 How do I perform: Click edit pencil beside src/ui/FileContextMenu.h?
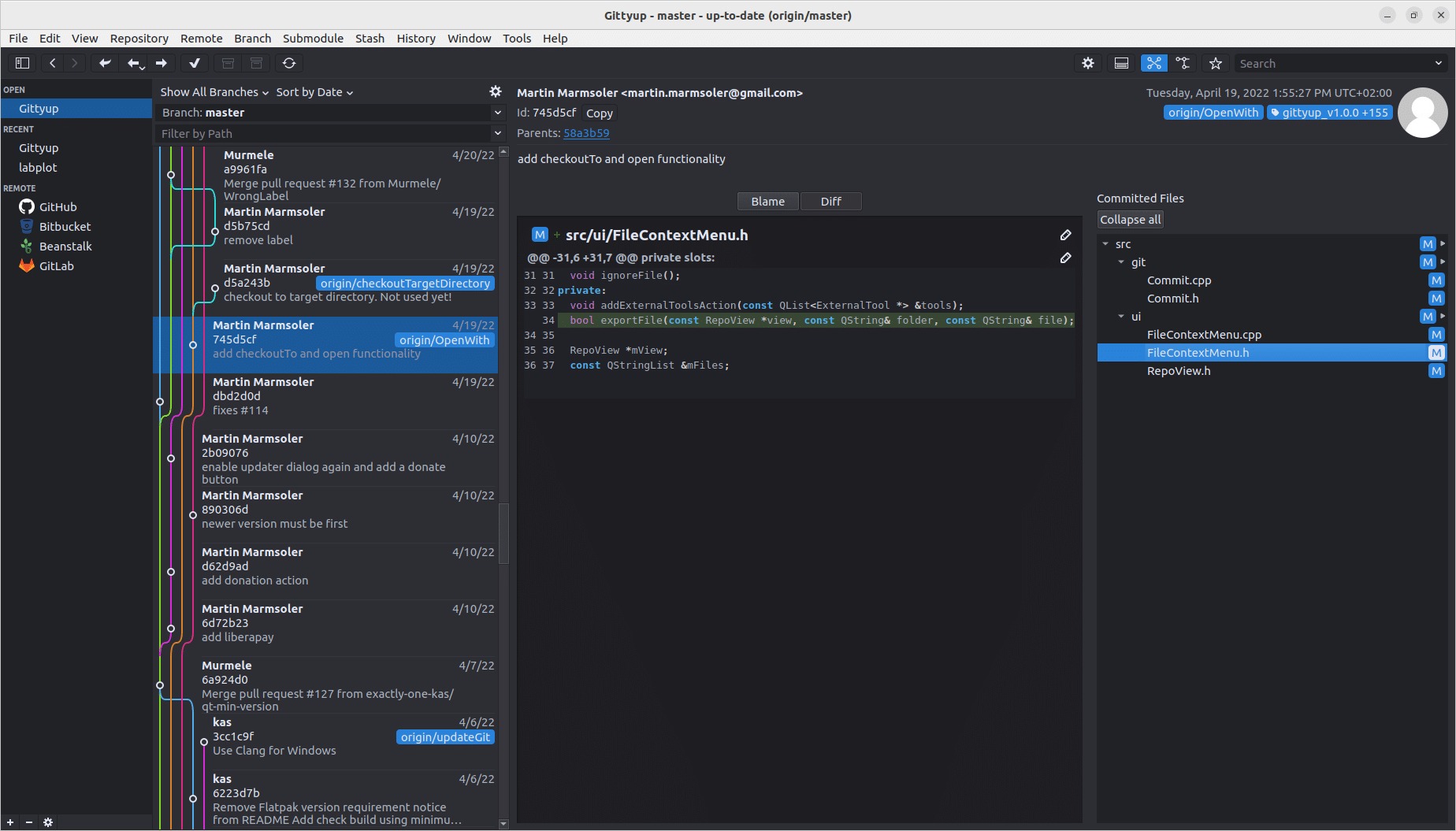click(1065, 235)
